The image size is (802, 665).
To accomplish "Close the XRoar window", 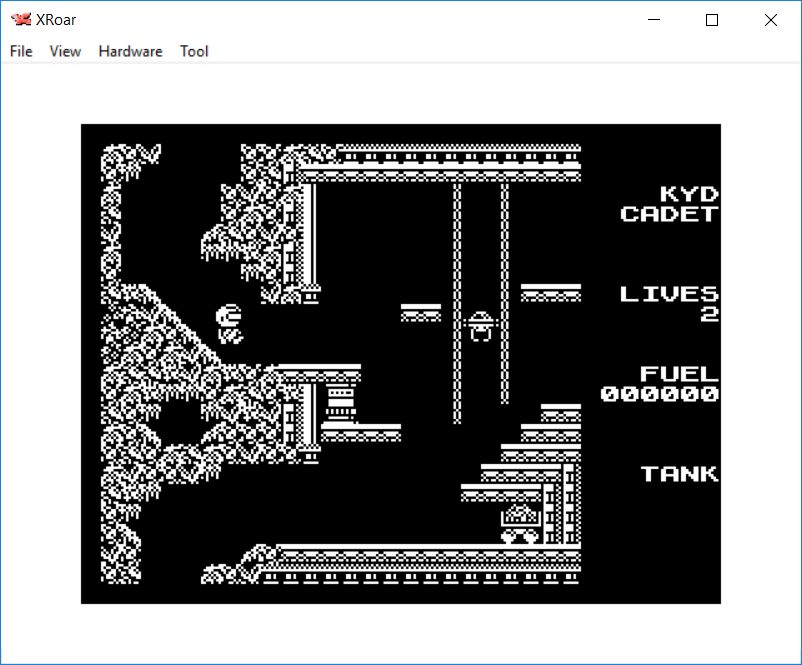I will [770, 20].
